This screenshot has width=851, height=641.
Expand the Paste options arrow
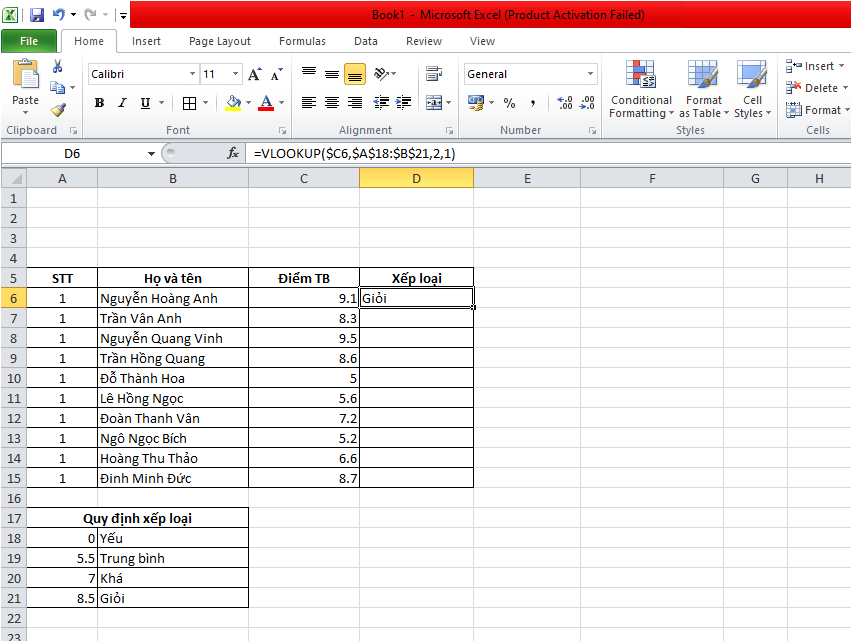(x=26, y=112)
